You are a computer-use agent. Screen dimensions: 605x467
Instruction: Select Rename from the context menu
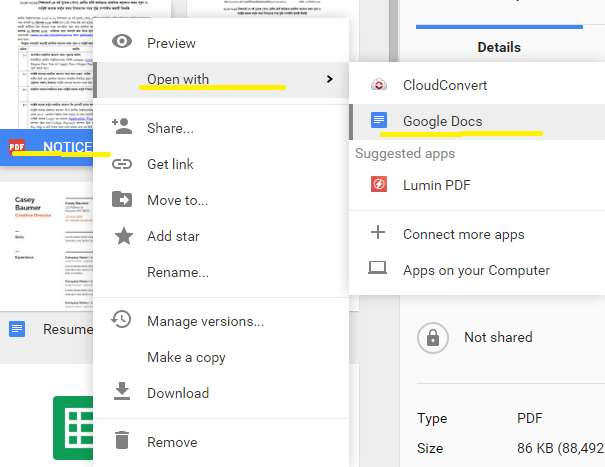[177, 272]
